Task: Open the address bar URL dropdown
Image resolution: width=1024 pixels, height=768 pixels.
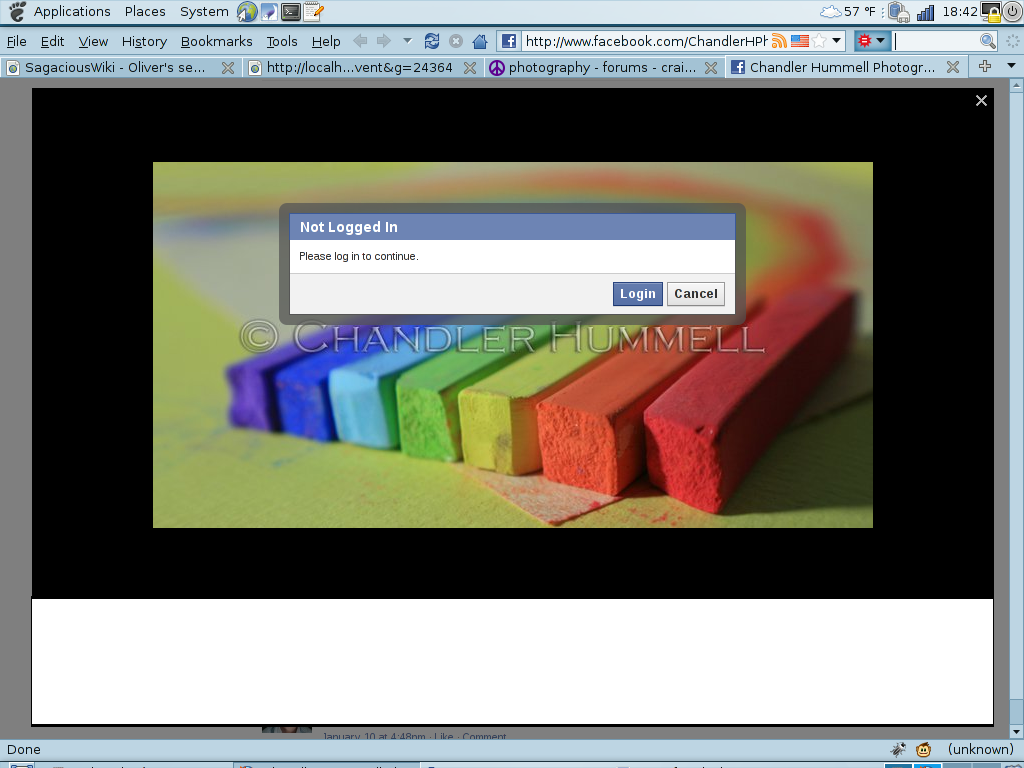Action: pyautogui.click(x=837, y=41)
